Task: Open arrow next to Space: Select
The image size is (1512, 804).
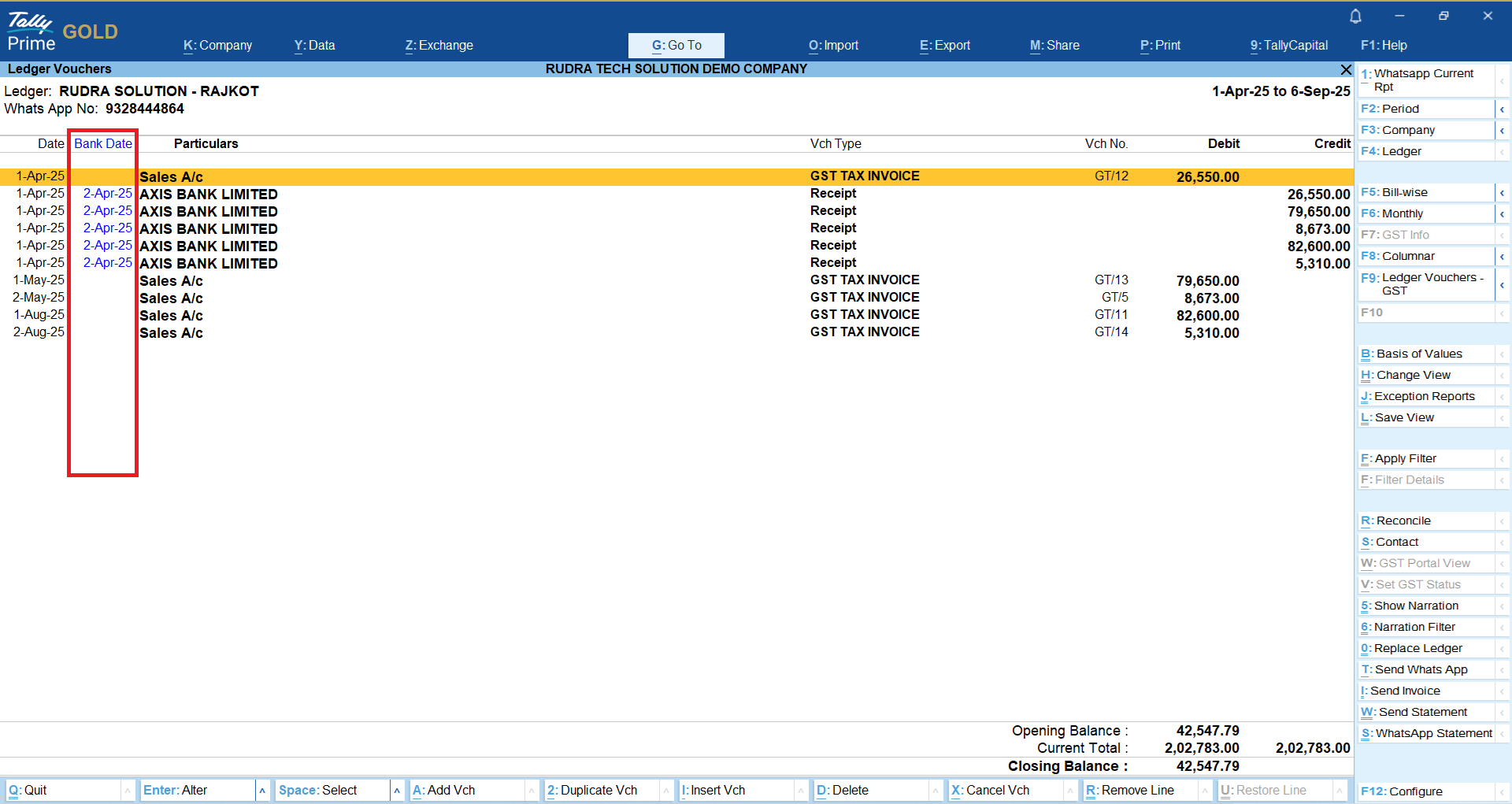Action: tap(397, 790)
